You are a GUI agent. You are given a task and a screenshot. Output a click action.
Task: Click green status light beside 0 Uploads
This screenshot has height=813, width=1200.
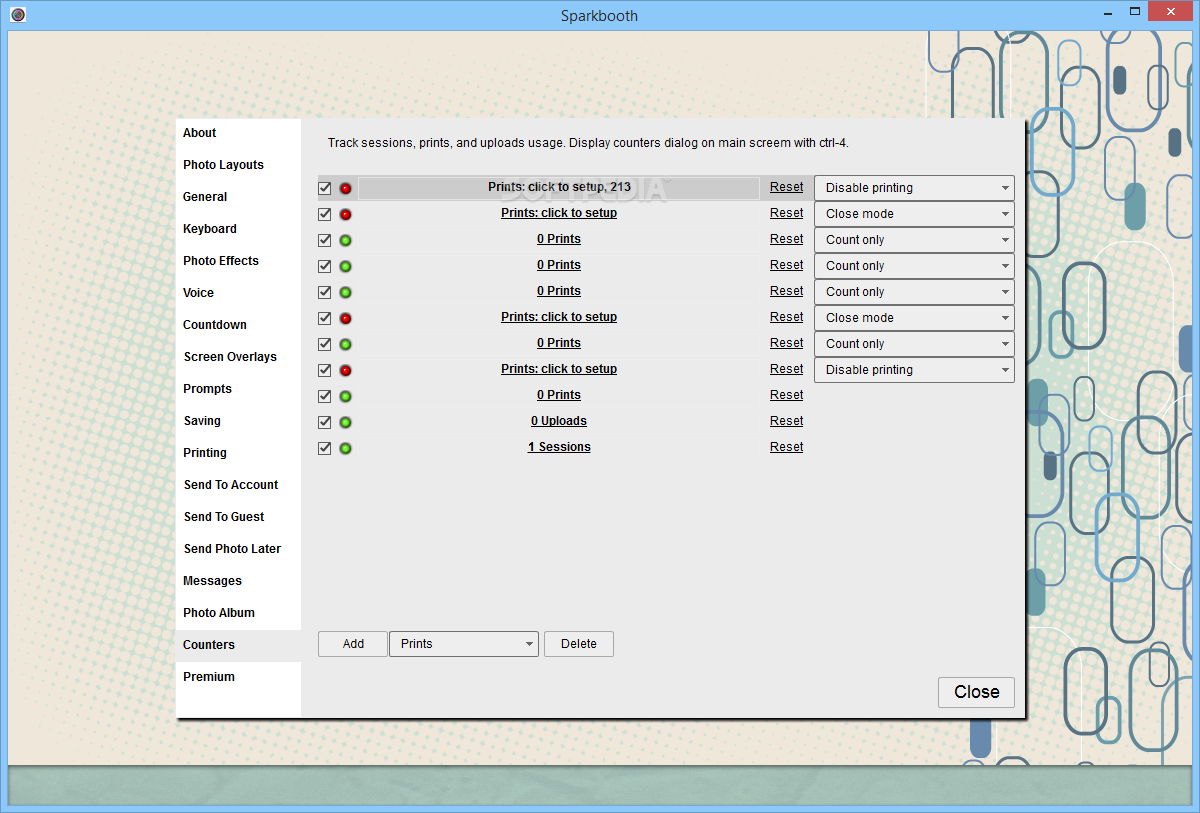(345, 422)
